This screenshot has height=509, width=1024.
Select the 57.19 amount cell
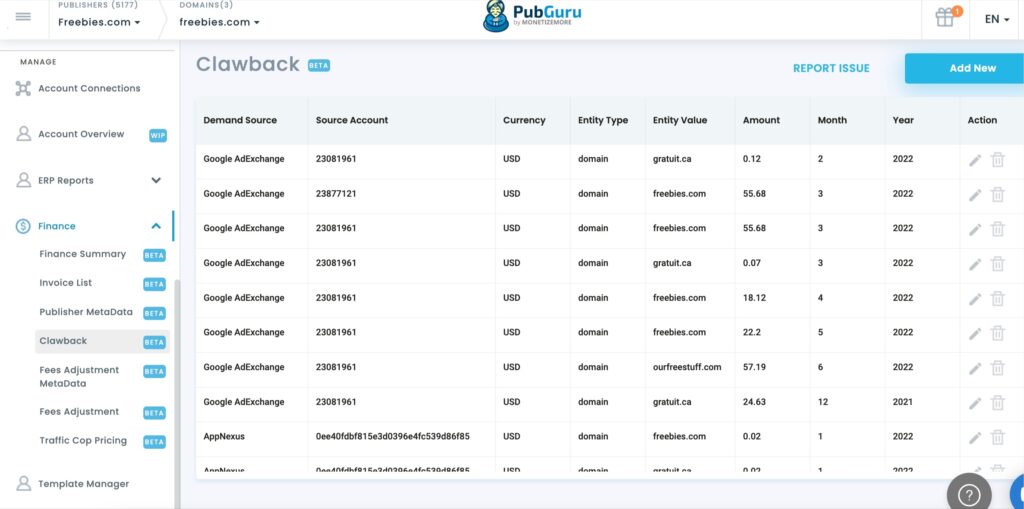tap(754, 367)
